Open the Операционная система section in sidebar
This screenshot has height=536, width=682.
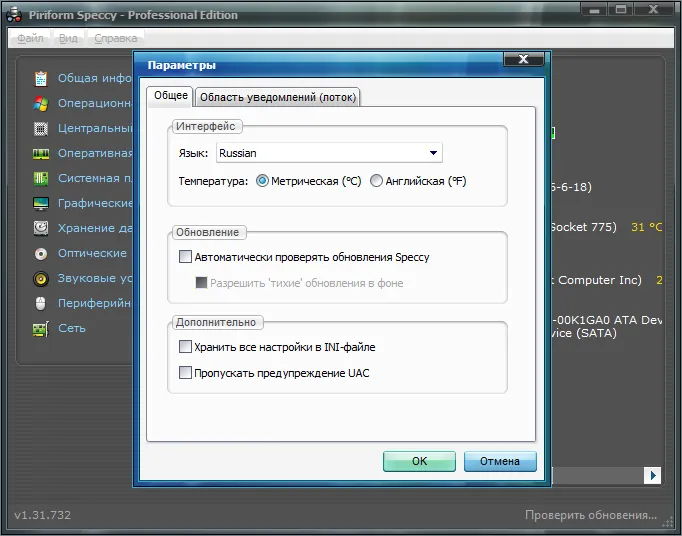click(x=95, y=104)
